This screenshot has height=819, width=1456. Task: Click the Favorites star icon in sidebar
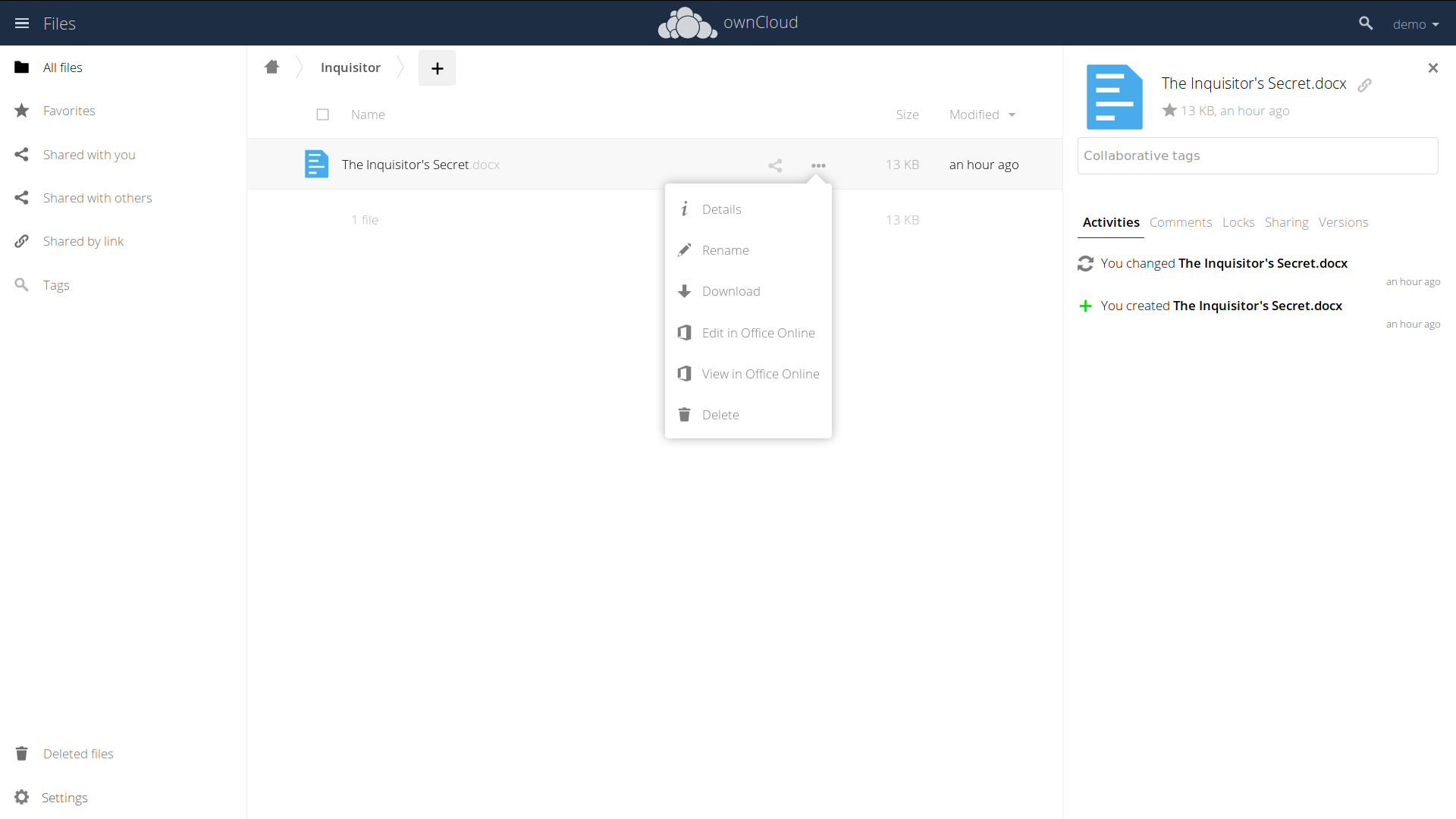coord(22,110)
